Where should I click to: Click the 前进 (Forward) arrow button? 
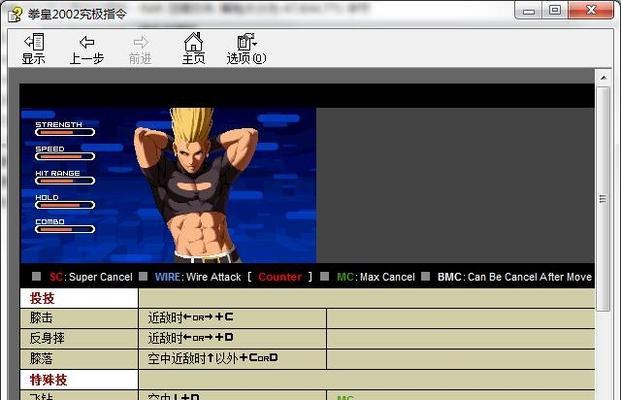[x=140, y=49]
